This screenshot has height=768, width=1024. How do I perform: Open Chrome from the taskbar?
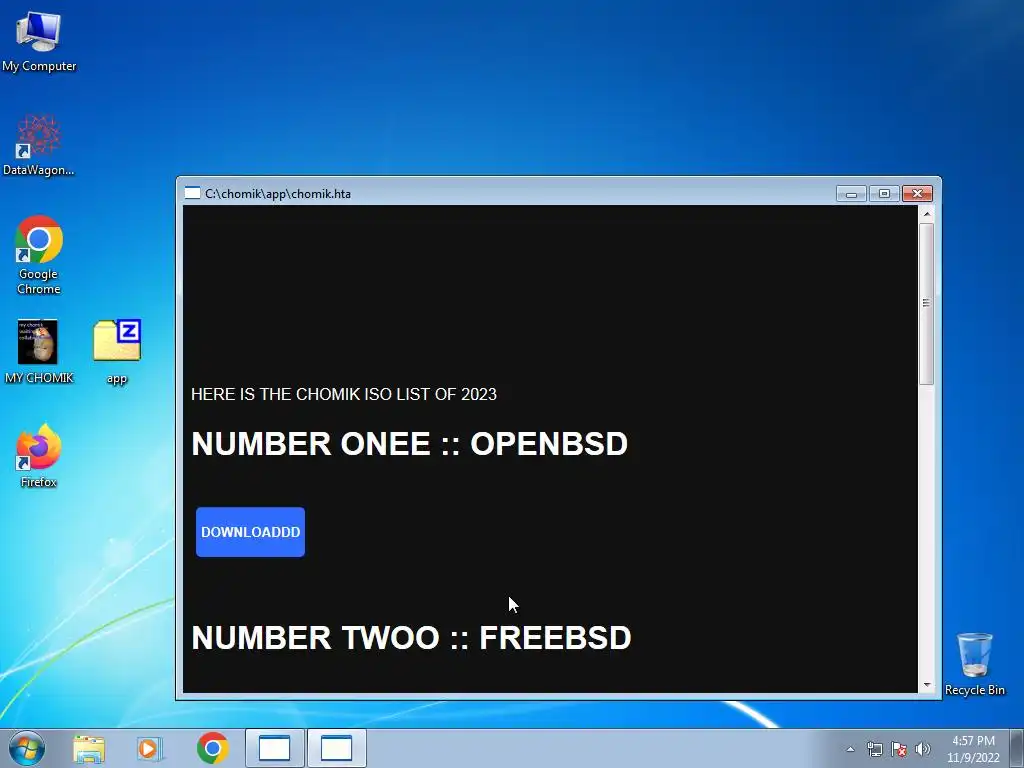tap(213, 748)
